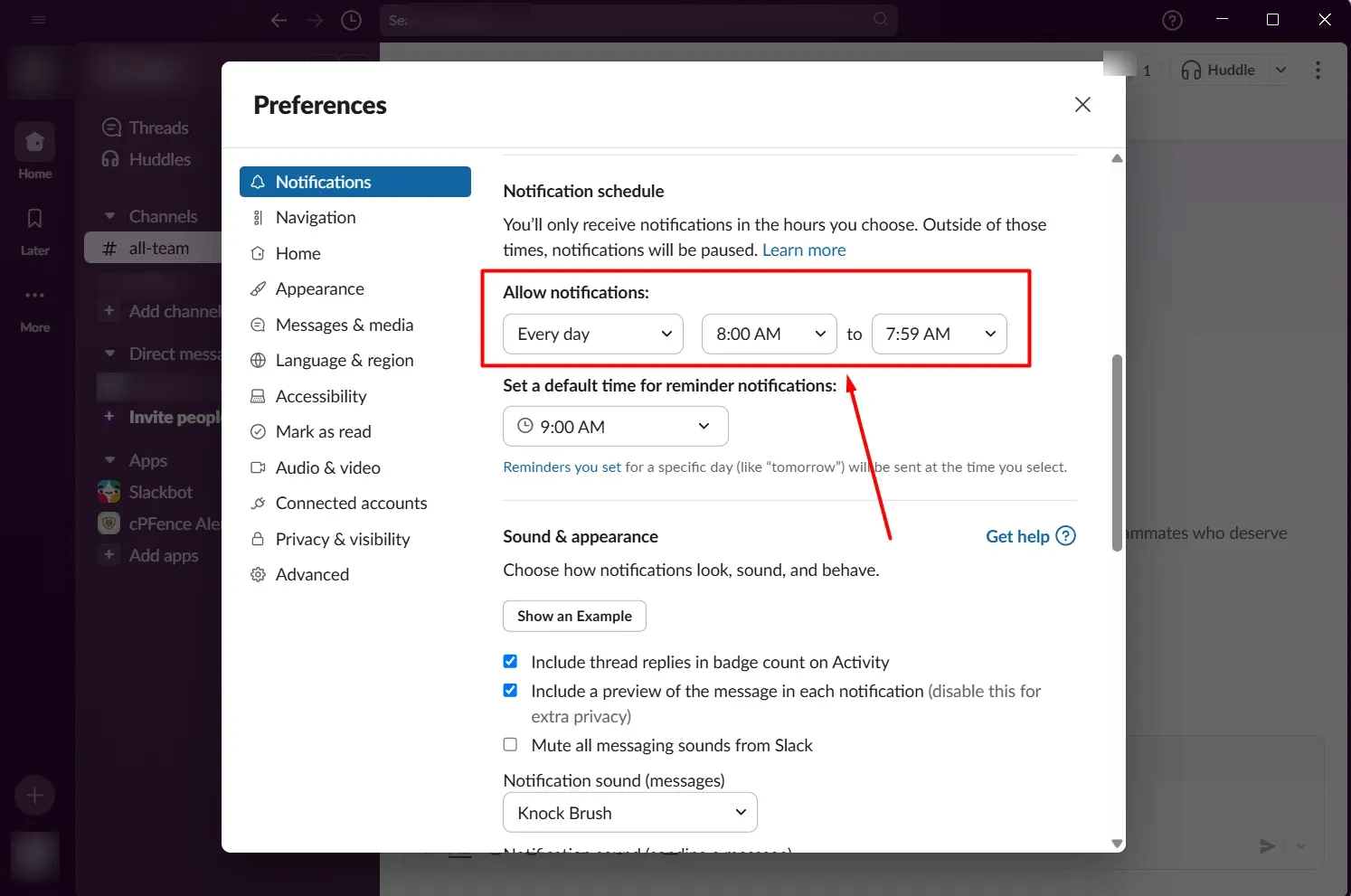Start a Huddle from the headphones button

(1218, 71)
